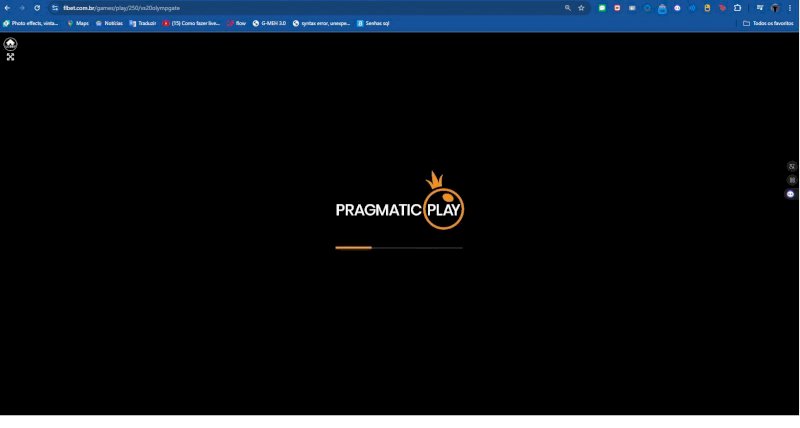Open the light blue shopping bag extension
This screenshot has height=428, width=800.
click(662, 8)
